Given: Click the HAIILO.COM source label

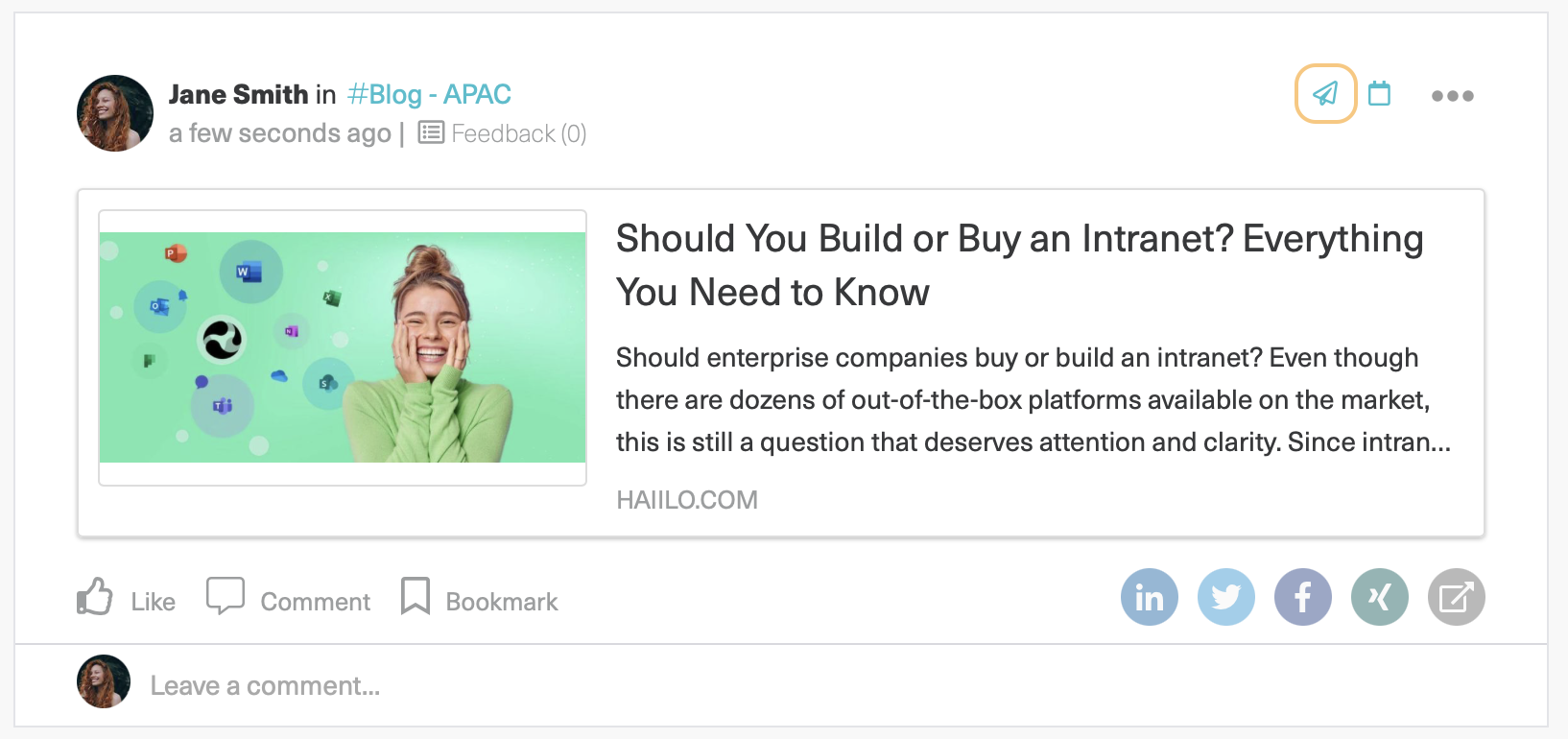Looking at the screenshot, I should [x=687, y=500].
